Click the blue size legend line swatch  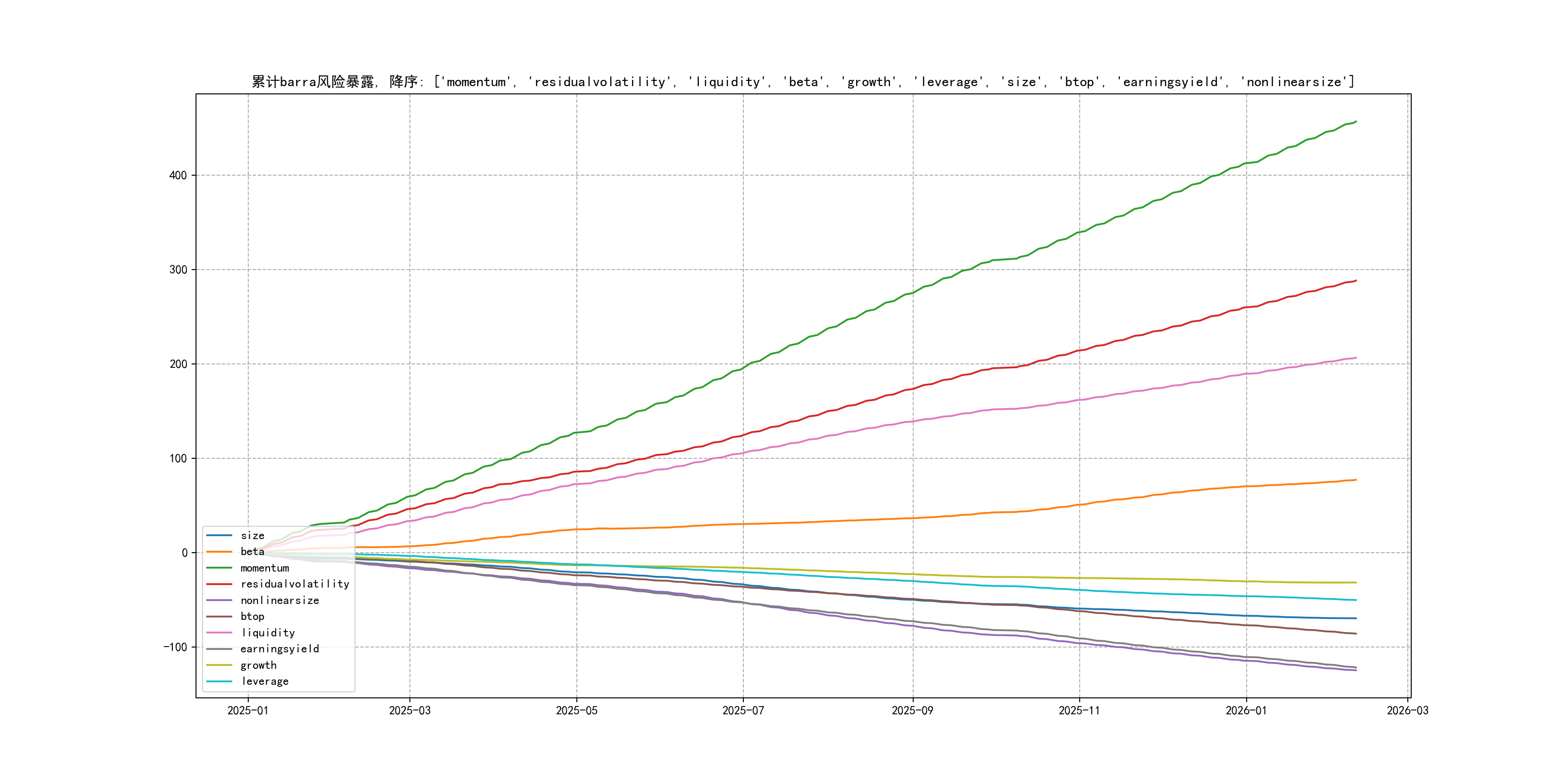(x=219, y=536)
